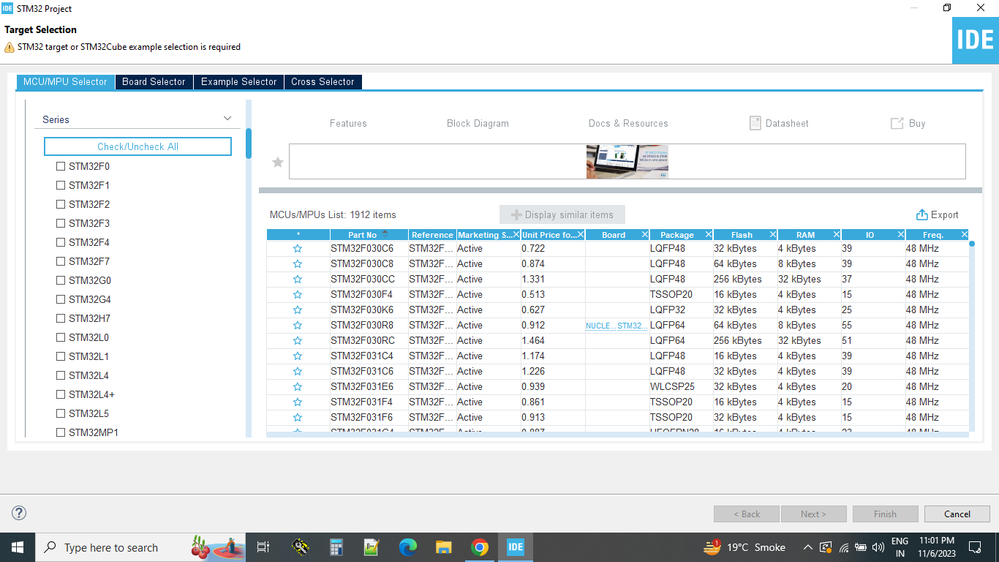Viewport: 999px width, 562px height.
Task: Switch to the Board Selector tab
Action: tap(154, 82)
